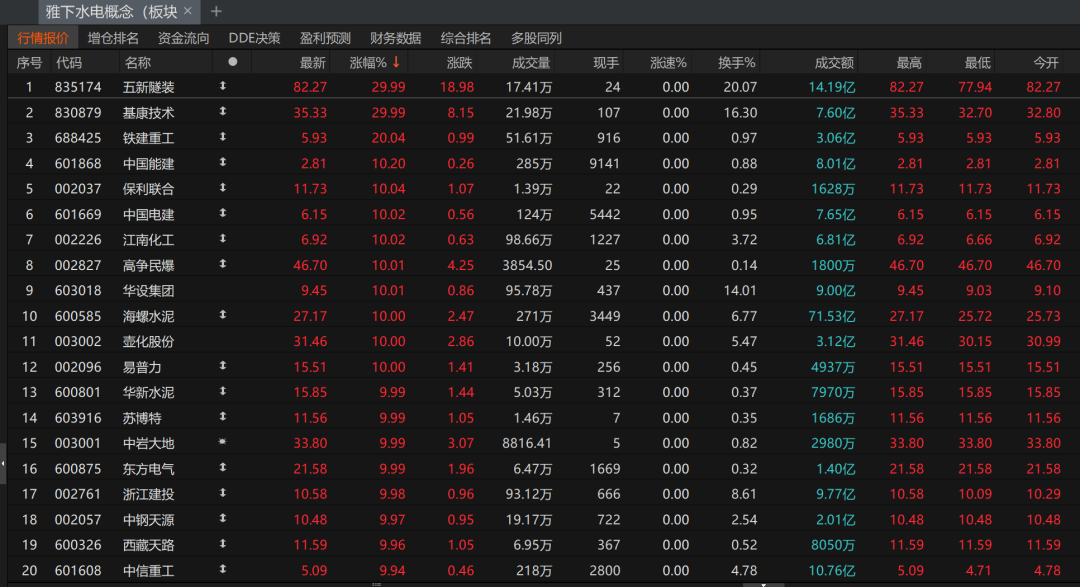This screenshot has width=1080, height=587.
Task: Click marker icon in 中信重工 row
Action: click(222, 569)
